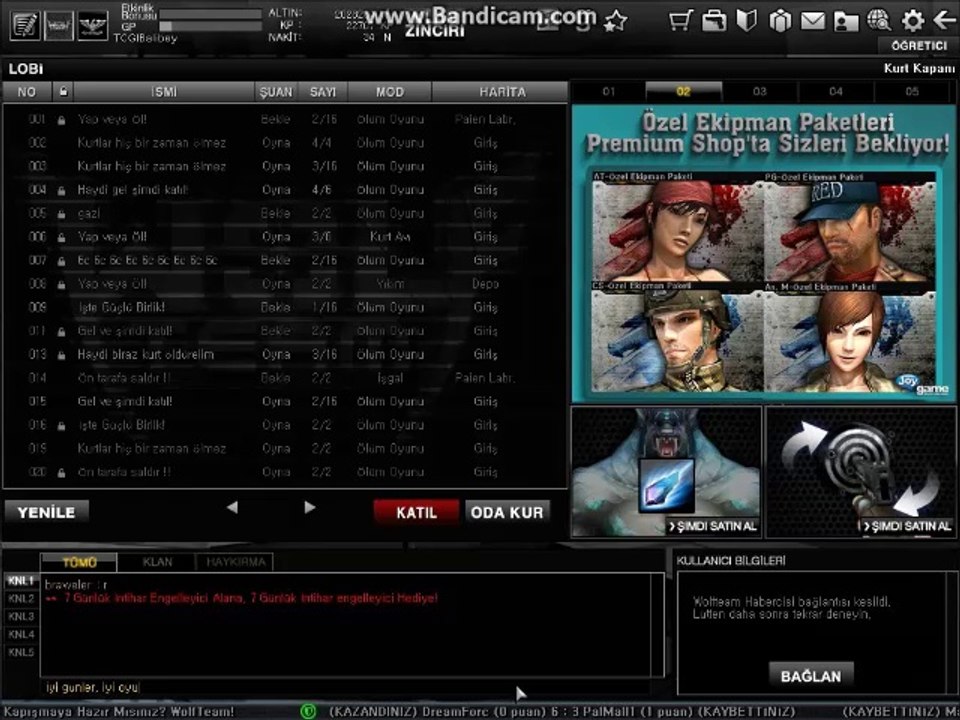Click the wolf item promo thumbnail
The width and height of the screenshot is (960, 720).
(666, 472)
